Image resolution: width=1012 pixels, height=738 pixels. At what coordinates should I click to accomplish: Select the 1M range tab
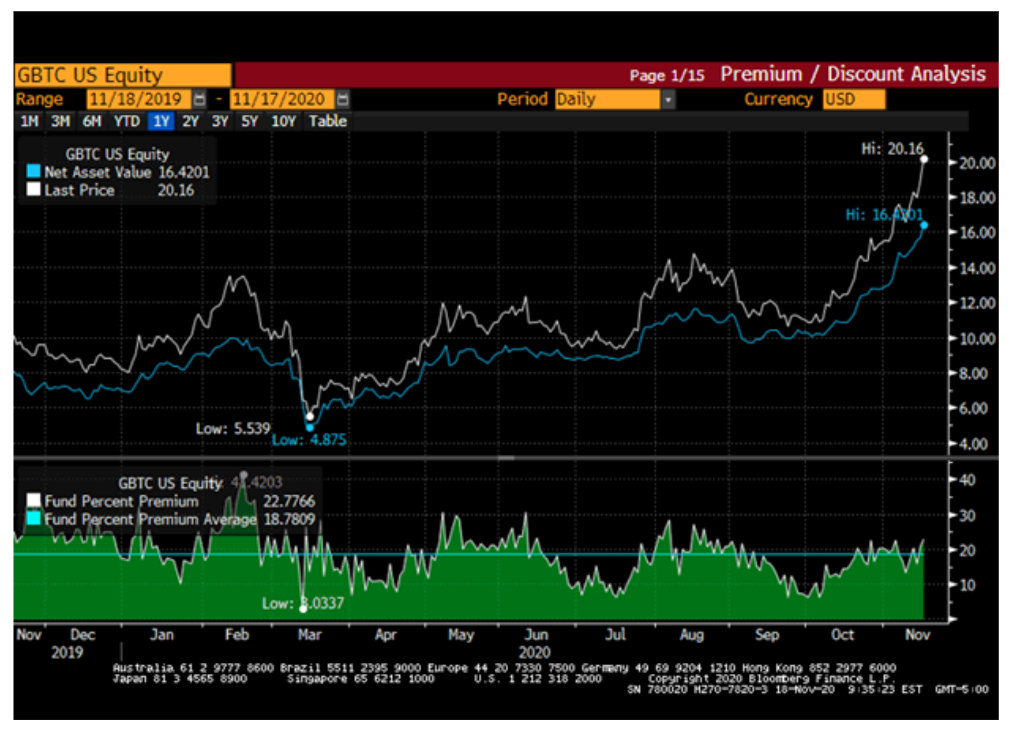[30, 121]
